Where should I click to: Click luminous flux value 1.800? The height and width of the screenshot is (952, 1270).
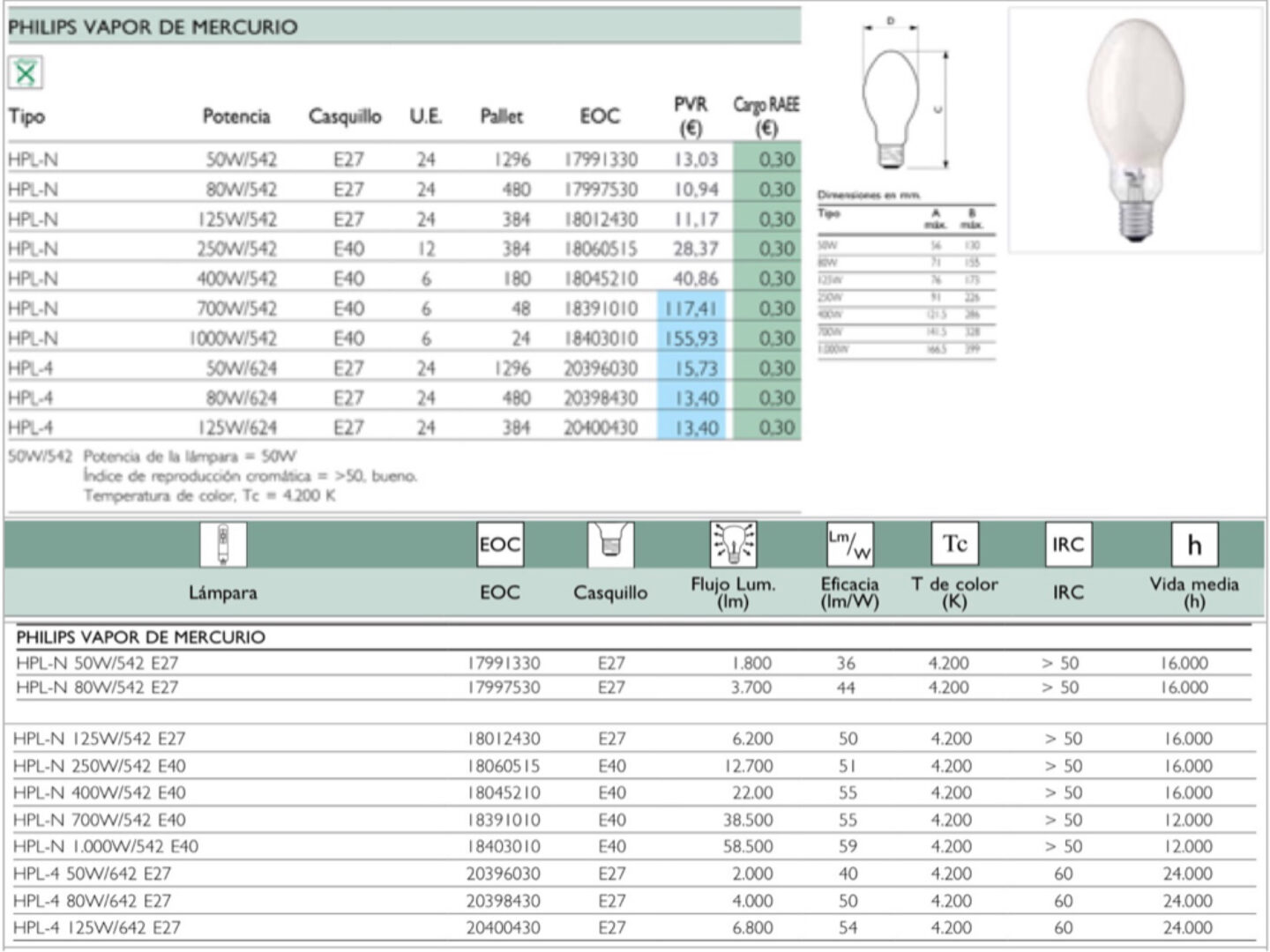tap(751, 663)
